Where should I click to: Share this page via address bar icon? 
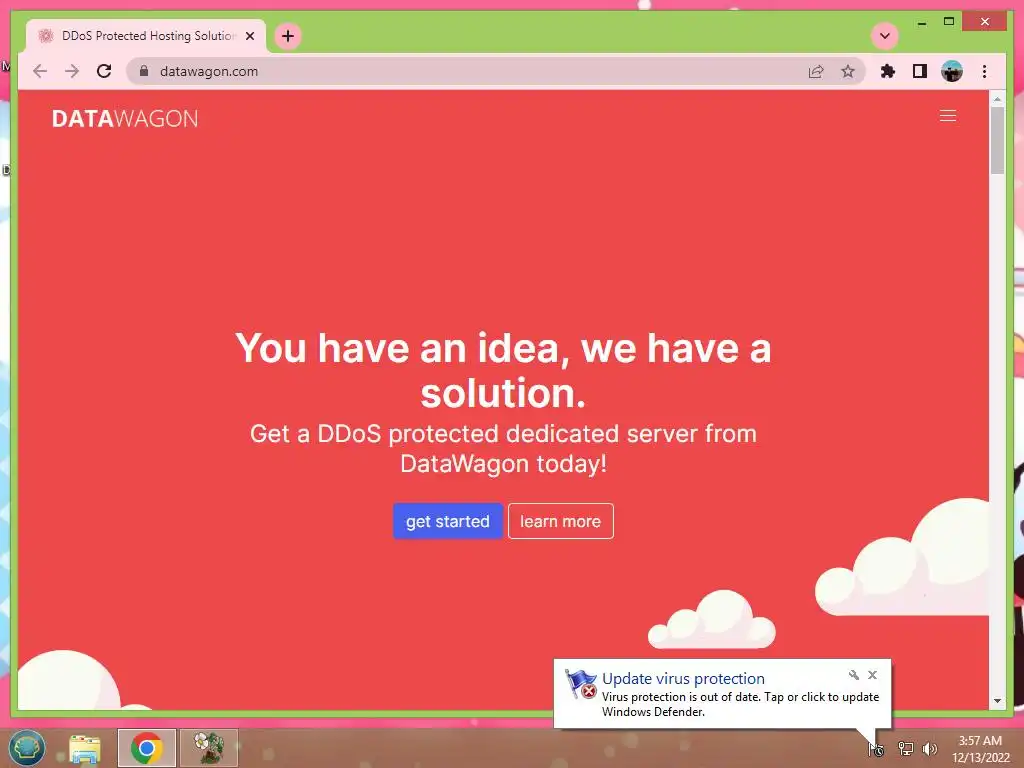tap(816, 71)
